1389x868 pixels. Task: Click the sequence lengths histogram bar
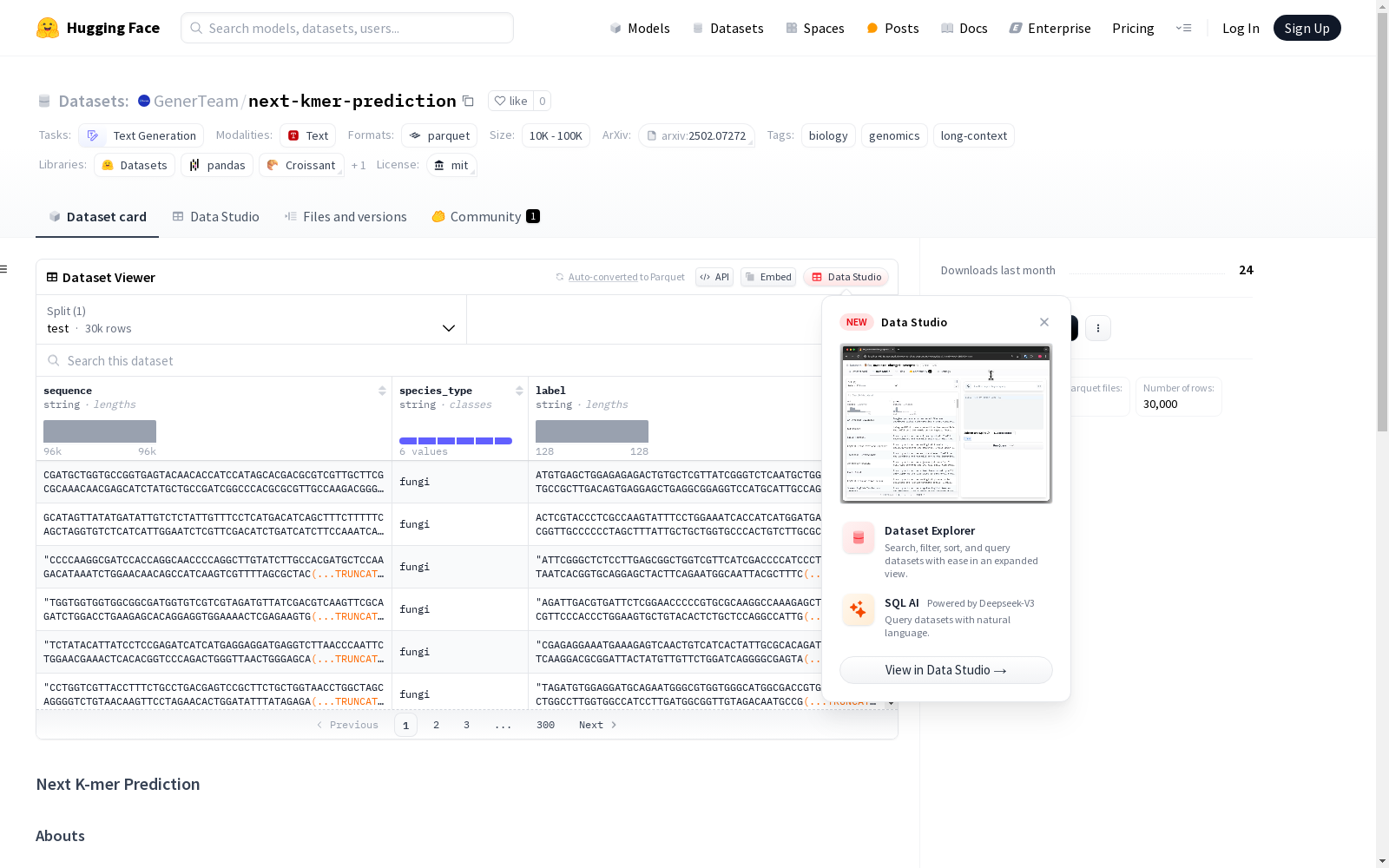tap(100, 431)
